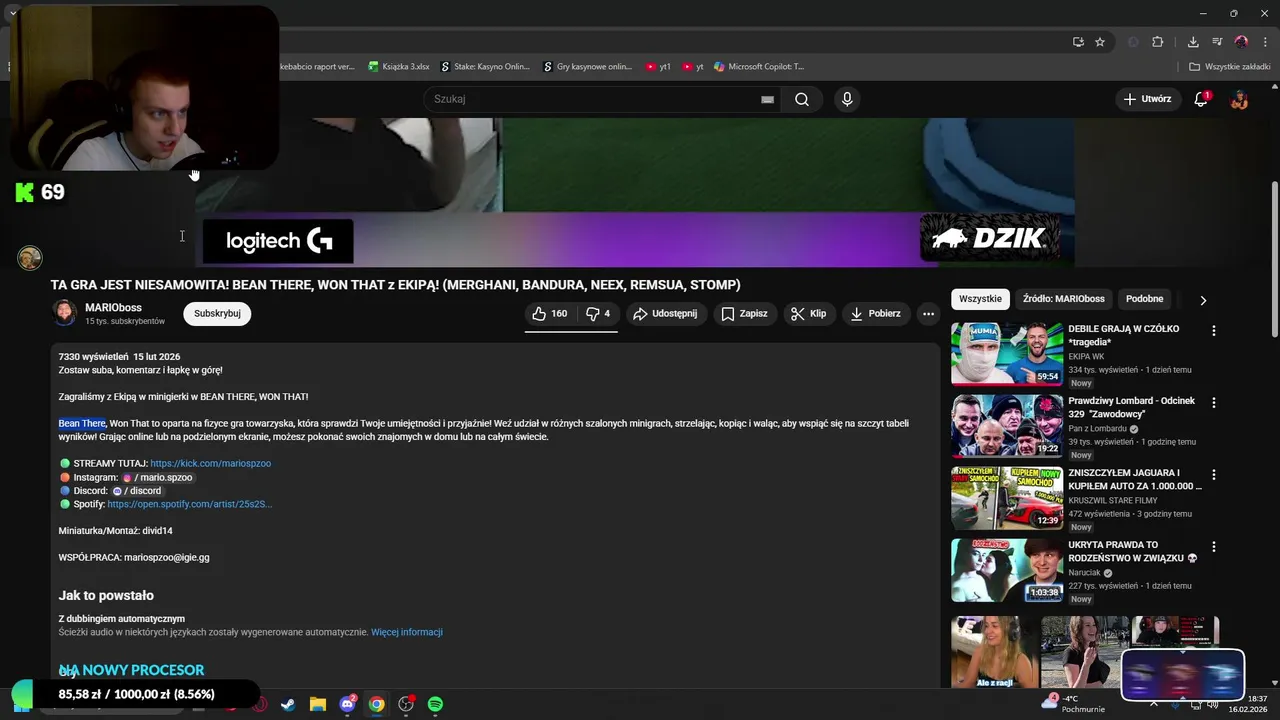Open the yt bookmark
1280x720 pixels.
pyautogui.click(x=693, y=67)
